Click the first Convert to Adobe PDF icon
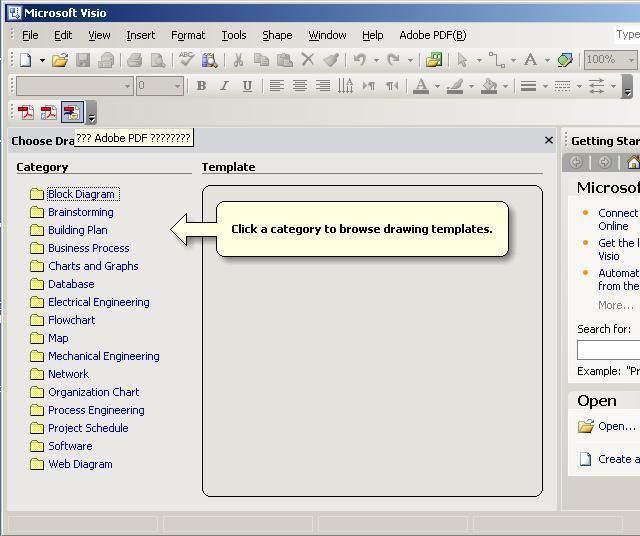640x536 pixels. [x=26, y=112]
